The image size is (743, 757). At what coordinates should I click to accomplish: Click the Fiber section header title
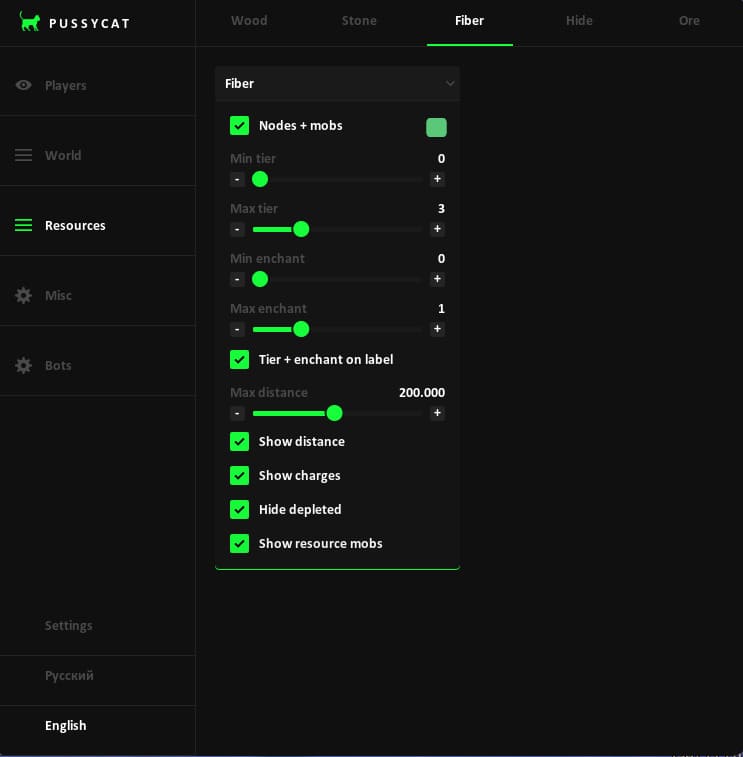pos(239,84)
